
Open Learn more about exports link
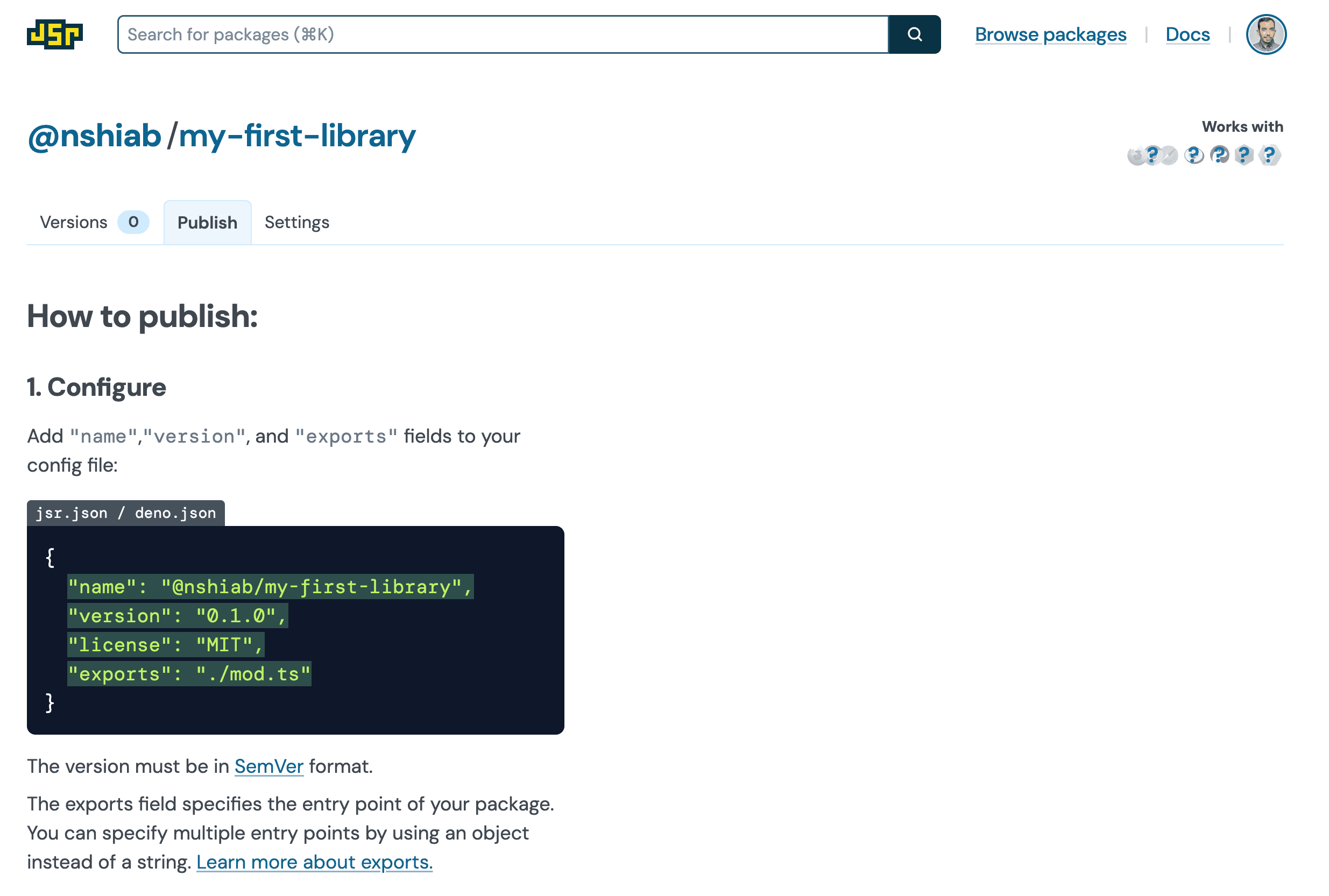314,862
